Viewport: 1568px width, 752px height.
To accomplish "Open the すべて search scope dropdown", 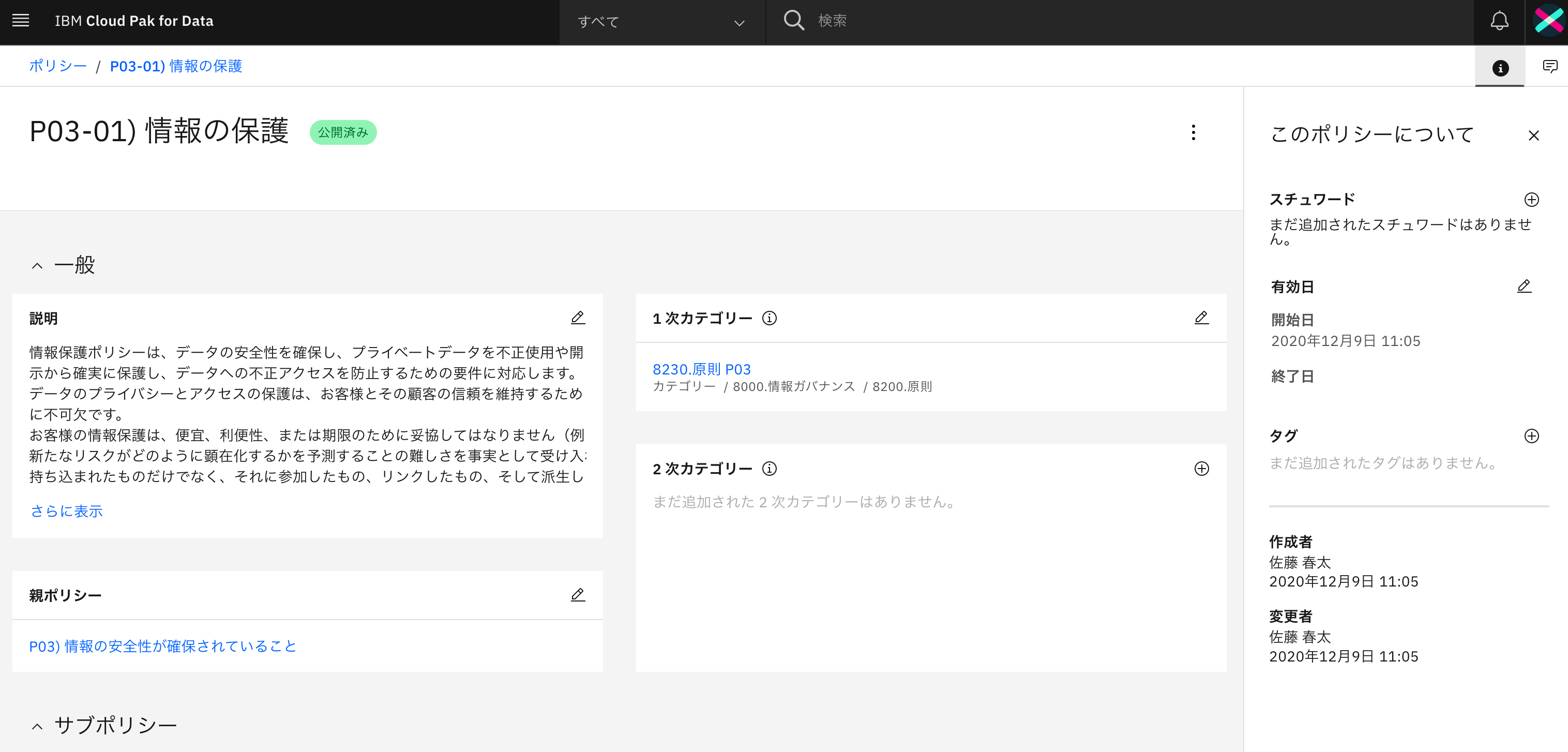I will [661, 23].
